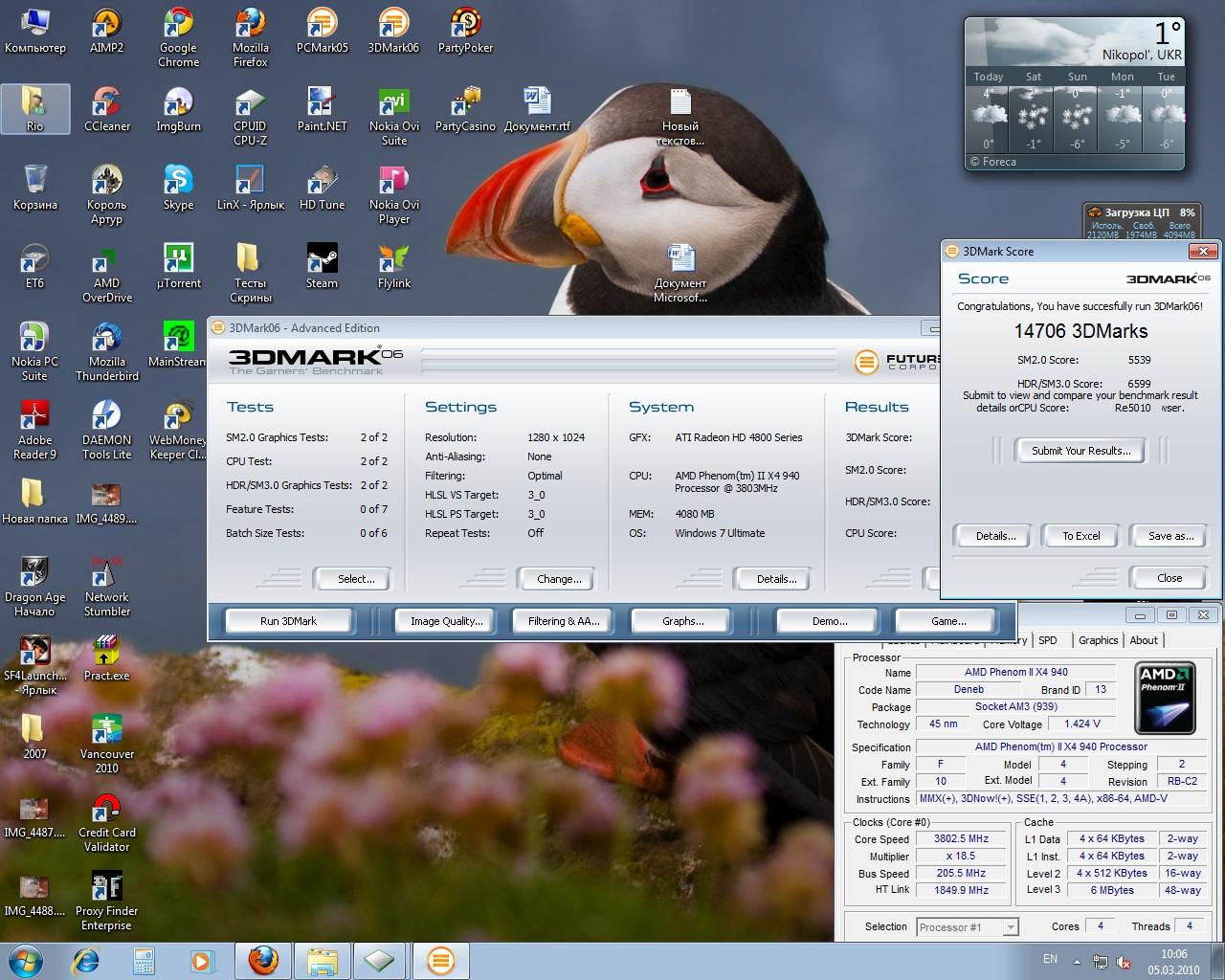Open the Graphs button in 3DMark06
Viewport: 1225px width, 980px height.
click(682, 621)
